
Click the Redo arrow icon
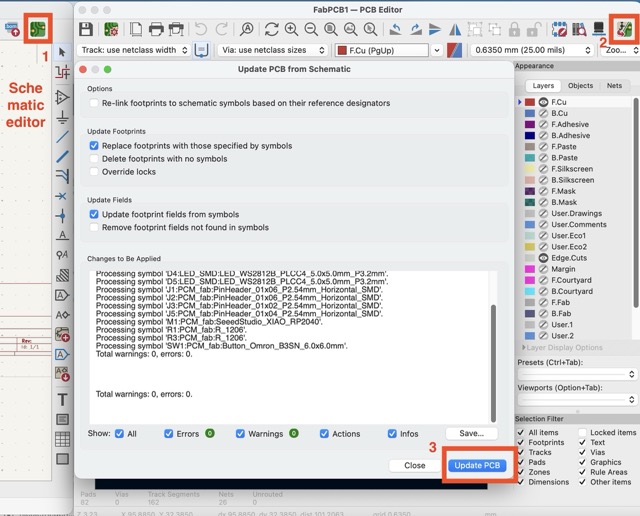222,29
